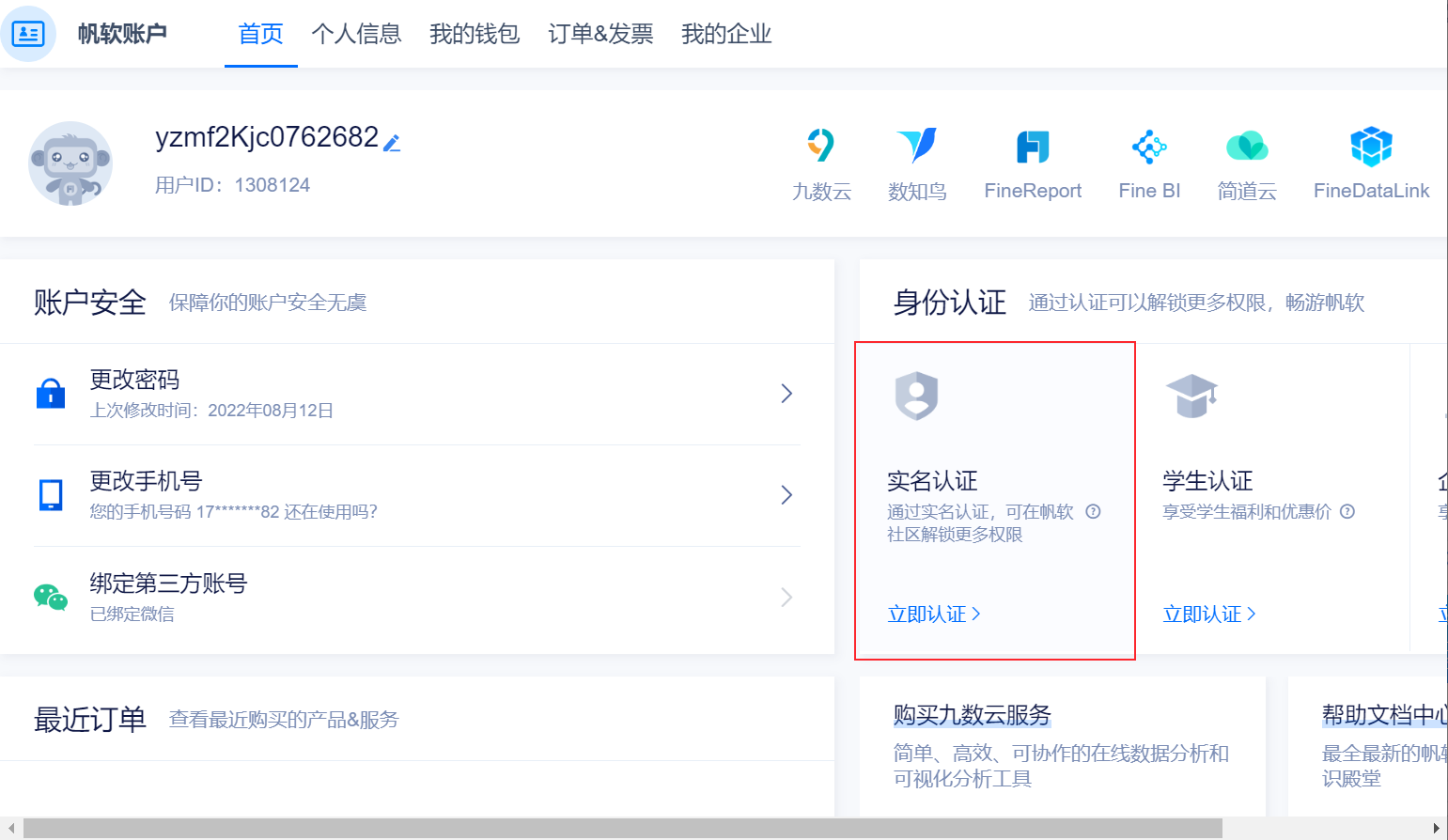Click the 实名认证 card title
Viewport: 1448px width, 840px height.
(x=932, y=481)
